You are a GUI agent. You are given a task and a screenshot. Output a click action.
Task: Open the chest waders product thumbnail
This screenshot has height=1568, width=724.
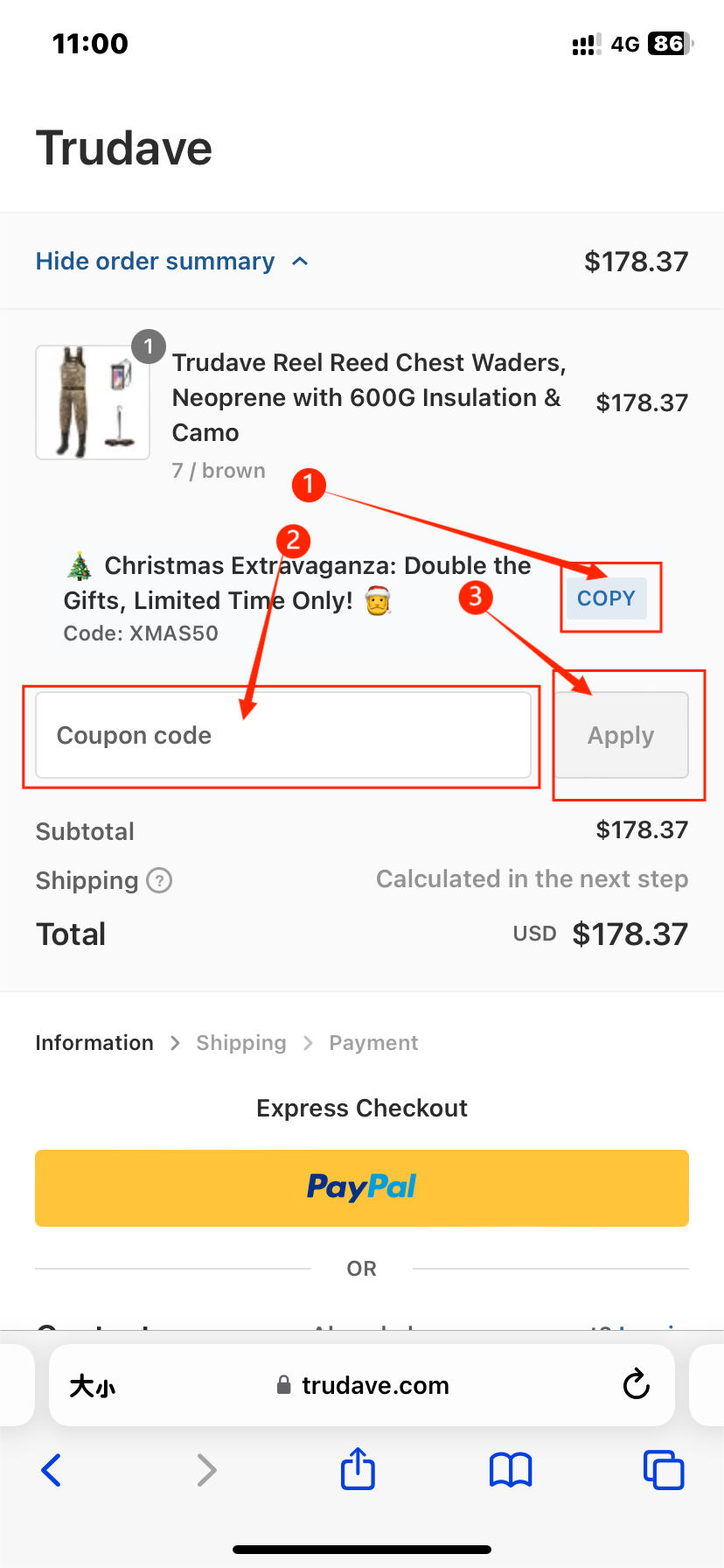pyautogui.click(x=93, y=402)
